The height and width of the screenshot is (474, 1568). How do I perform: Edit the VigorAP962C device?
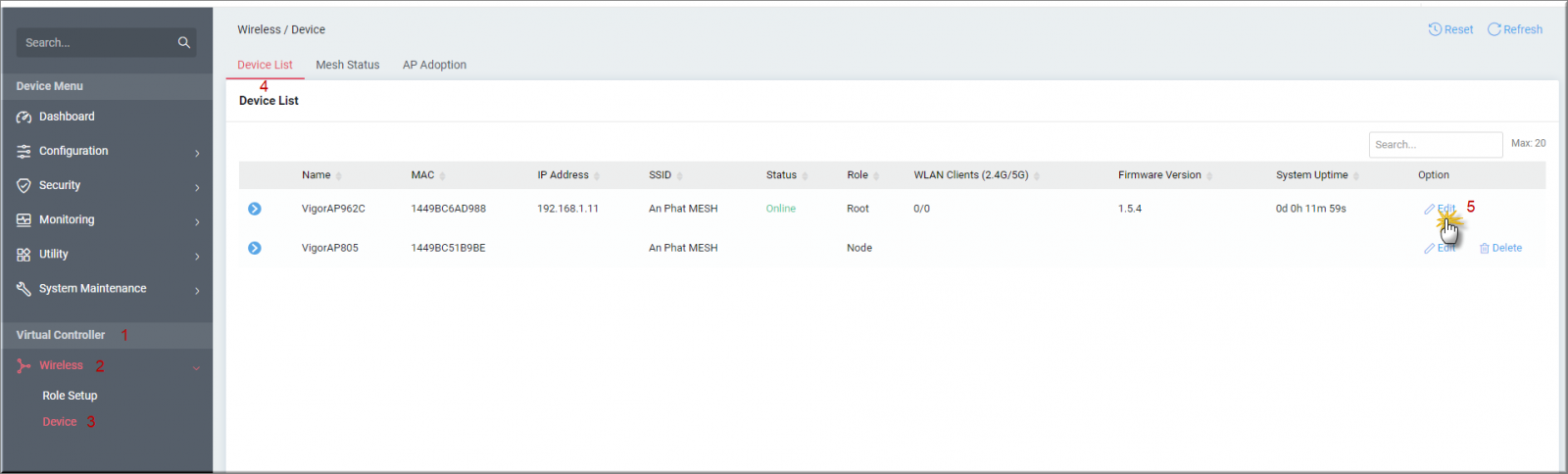click(x=1440, y=209)
